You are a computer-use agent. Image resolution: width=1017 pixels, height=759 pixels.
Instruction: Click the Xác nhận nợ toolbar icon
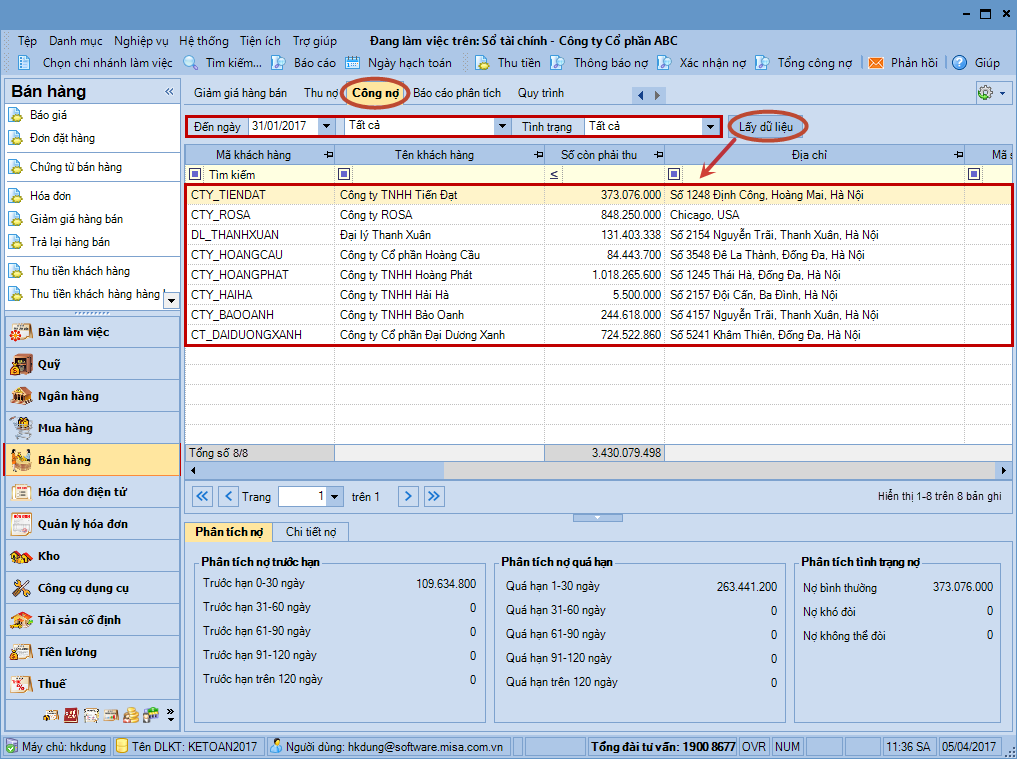pos(664,63)
